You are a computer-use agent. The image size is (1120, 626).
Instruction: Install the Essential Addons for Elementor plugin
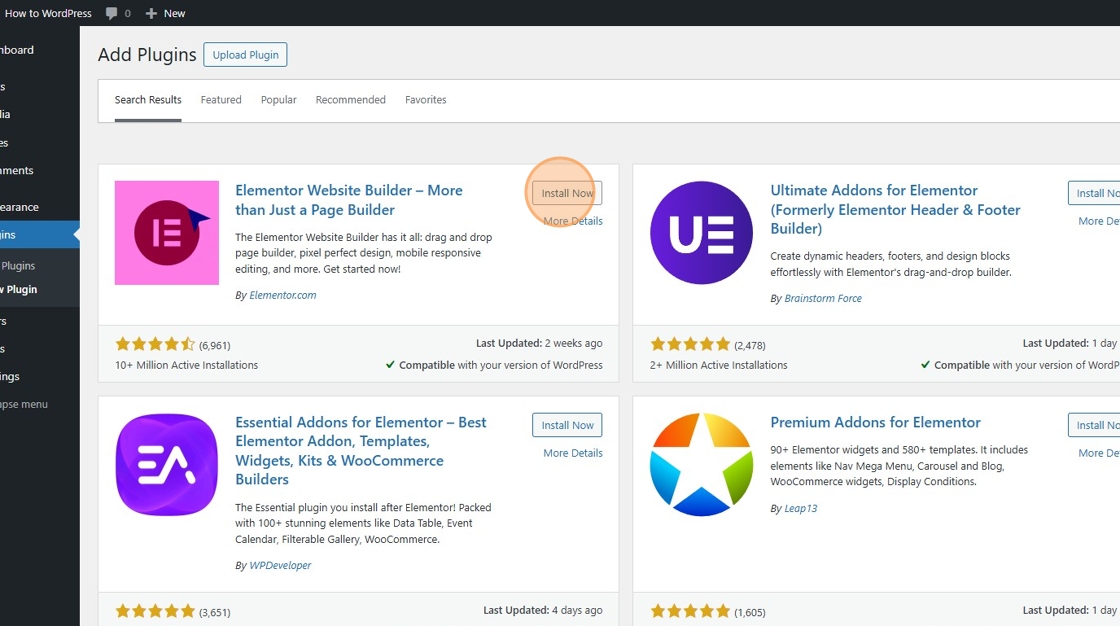point(567,425)
